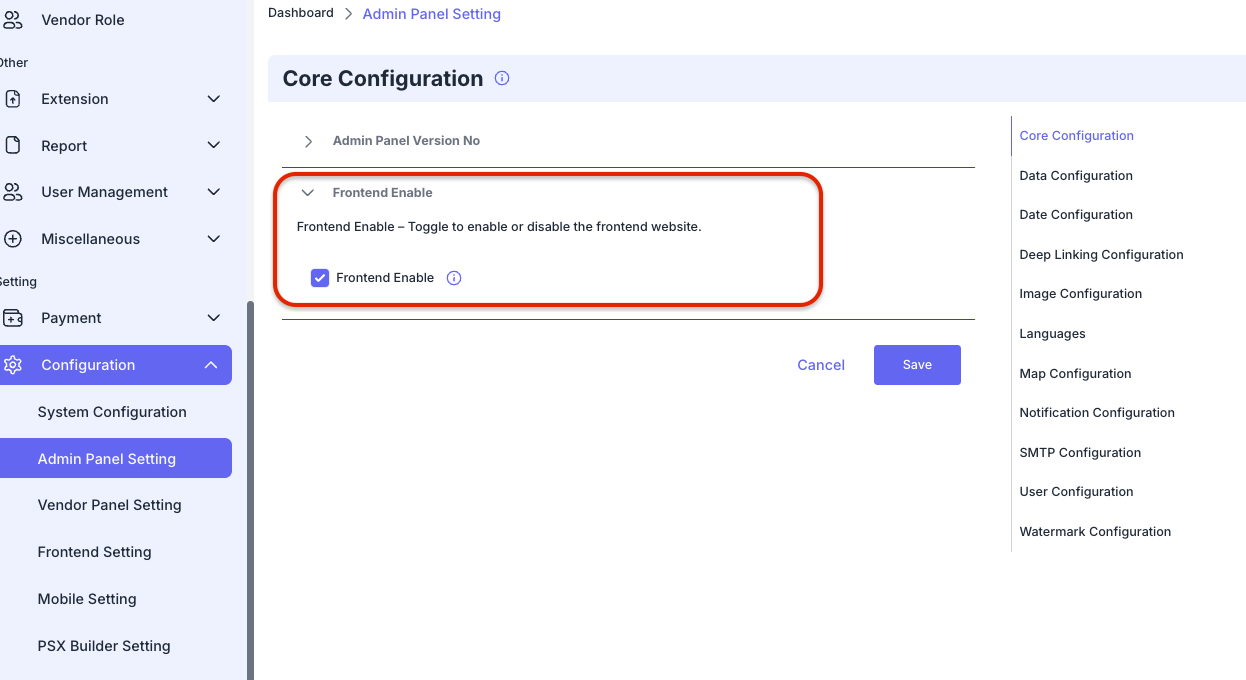Screen dimensions: 1246x680
Task: Open PSX Builder Setting menu item
Action: click(104, 646)
